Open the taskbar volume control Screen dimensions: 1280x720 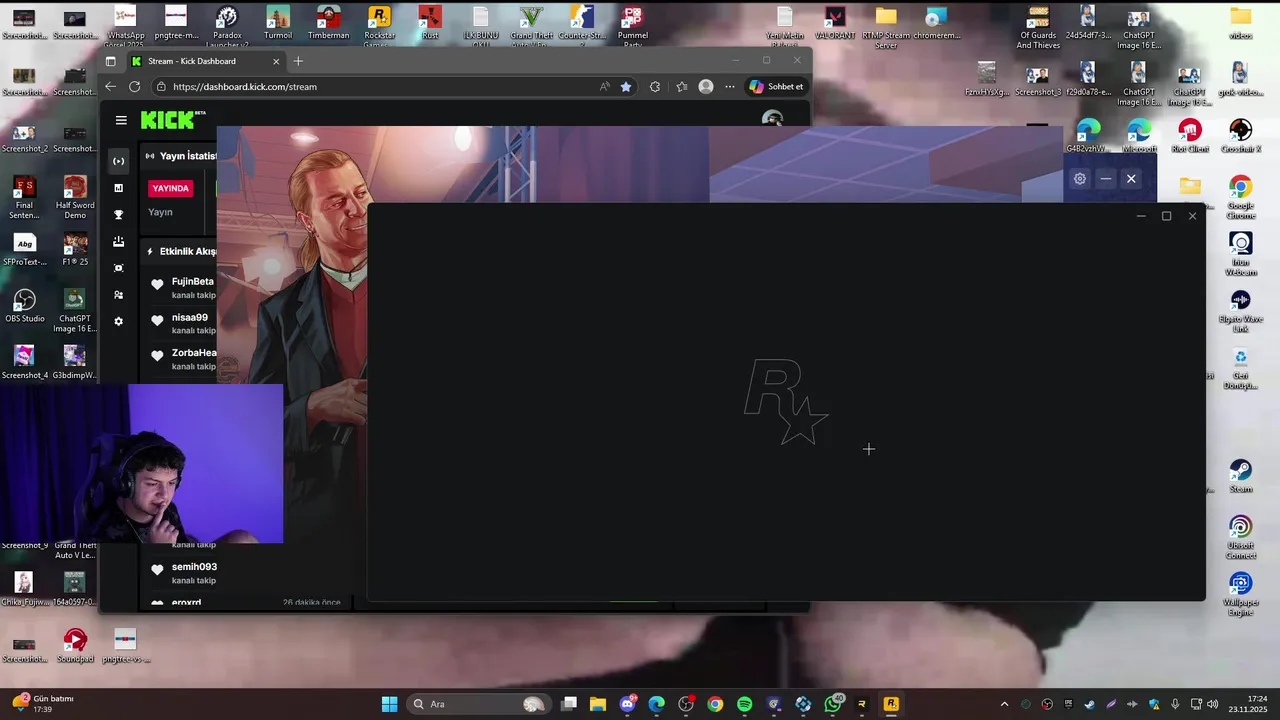pyautogui.click(x=1213, y=704)
